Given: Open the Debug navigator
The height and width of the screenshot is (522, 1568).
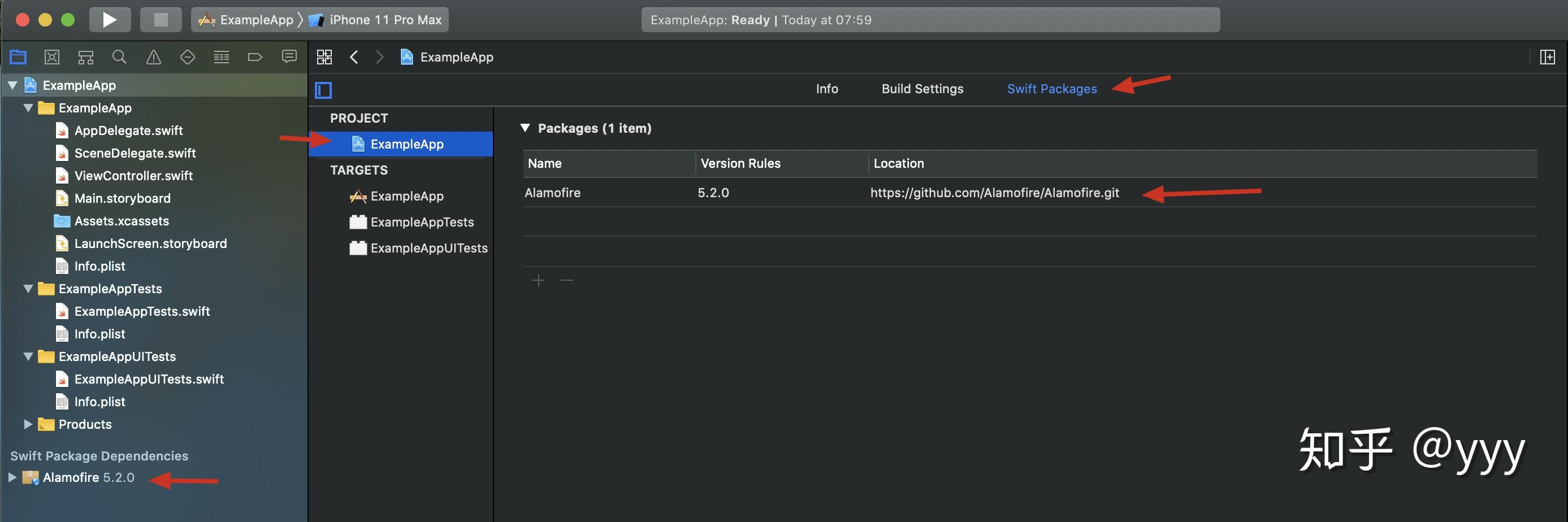Looking at the screenshot, I should pos(222,57).
